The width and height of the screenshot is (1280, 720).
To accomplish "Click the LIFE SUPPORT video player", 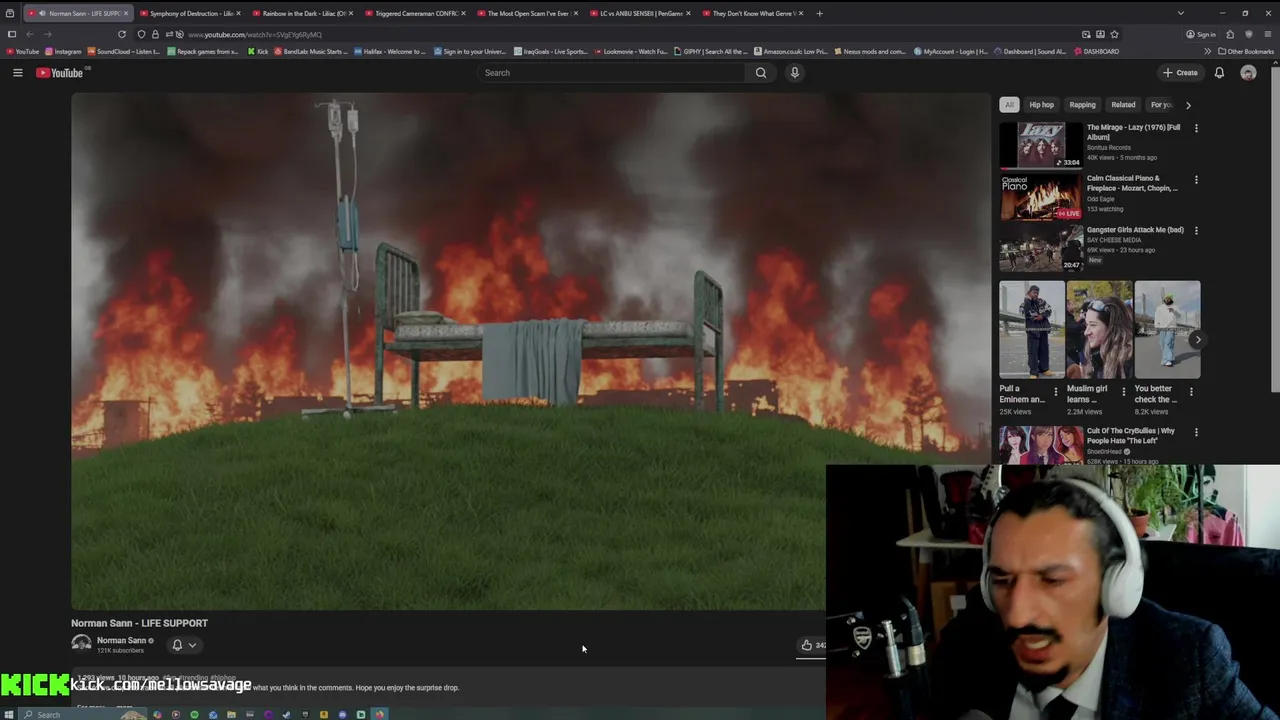I will [x=530, y=351].
